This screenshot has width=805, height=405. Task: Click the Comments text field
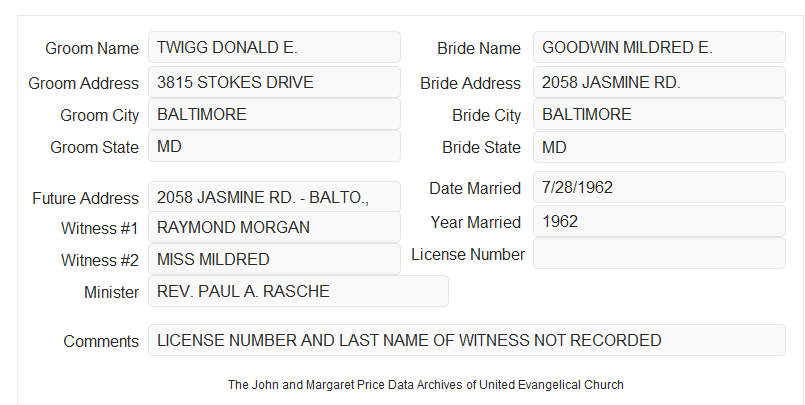pos(467,340)
